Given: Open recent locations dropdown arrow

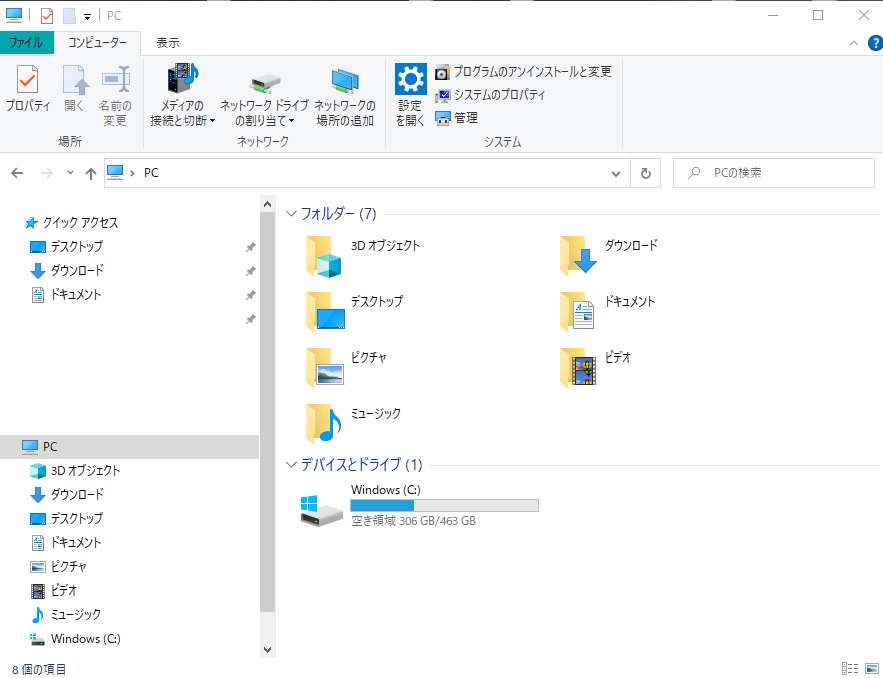Looking at the screenshot, I should [x=70, y=173].
